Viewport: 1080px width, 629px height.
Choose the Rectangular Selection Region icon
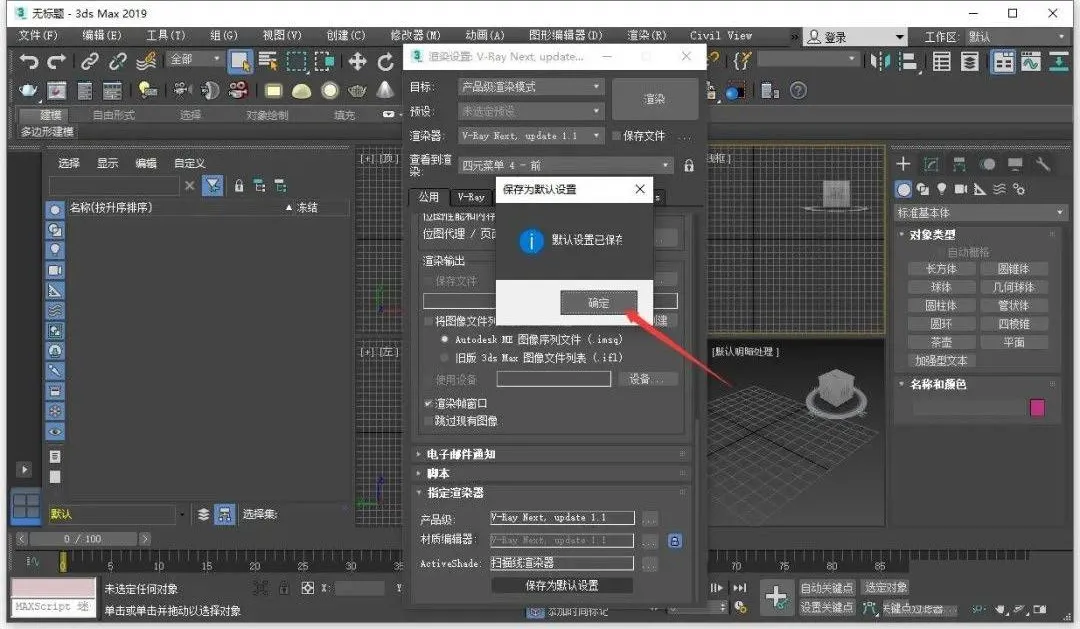pos(296,61)
